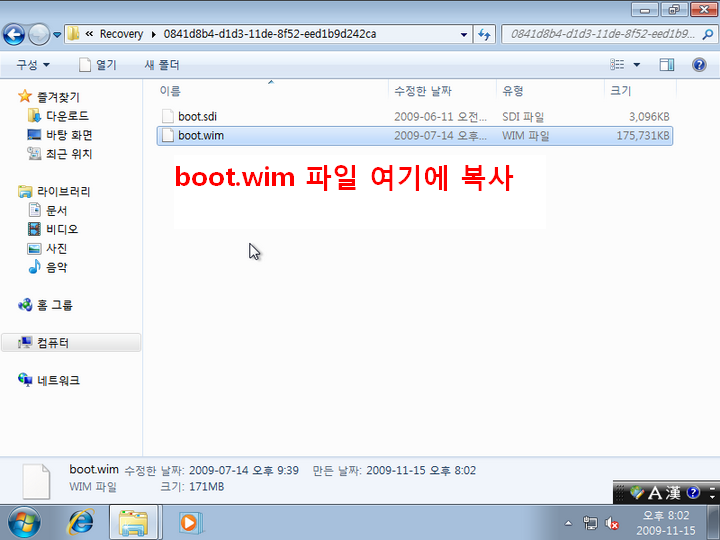Image resolution: width=720 pixels, height=540 pixels.
Task: Click the 열기 button
Action: click(x=98, y=65)
